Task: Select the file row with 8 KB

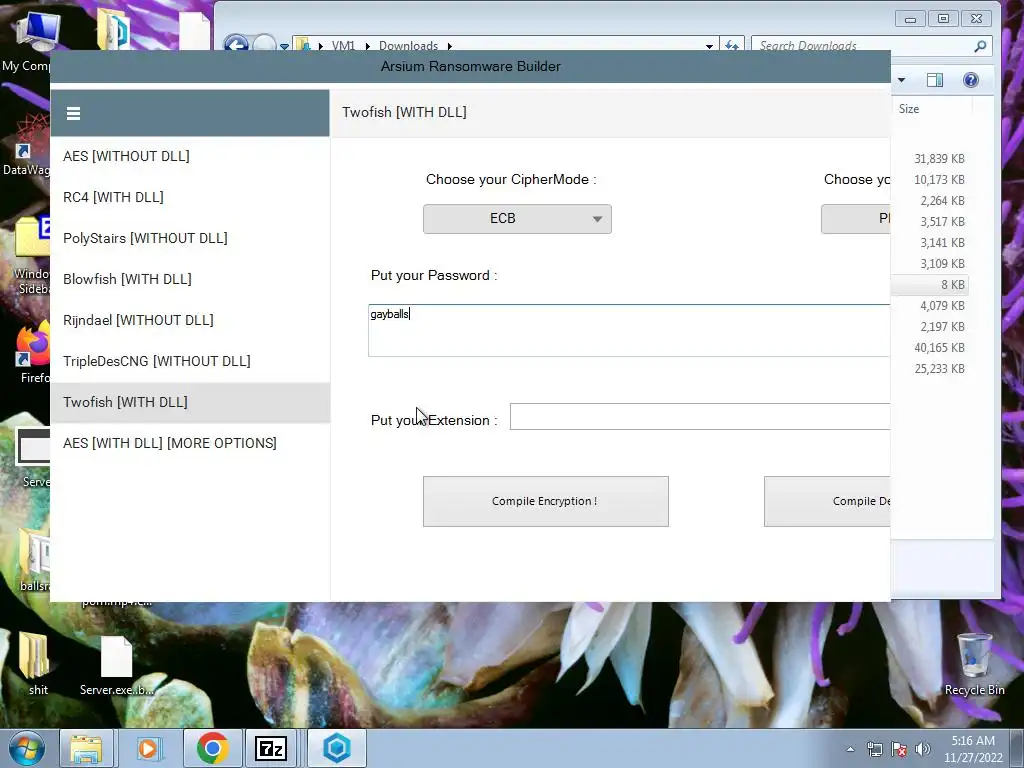Action: [x=929, y=285]
